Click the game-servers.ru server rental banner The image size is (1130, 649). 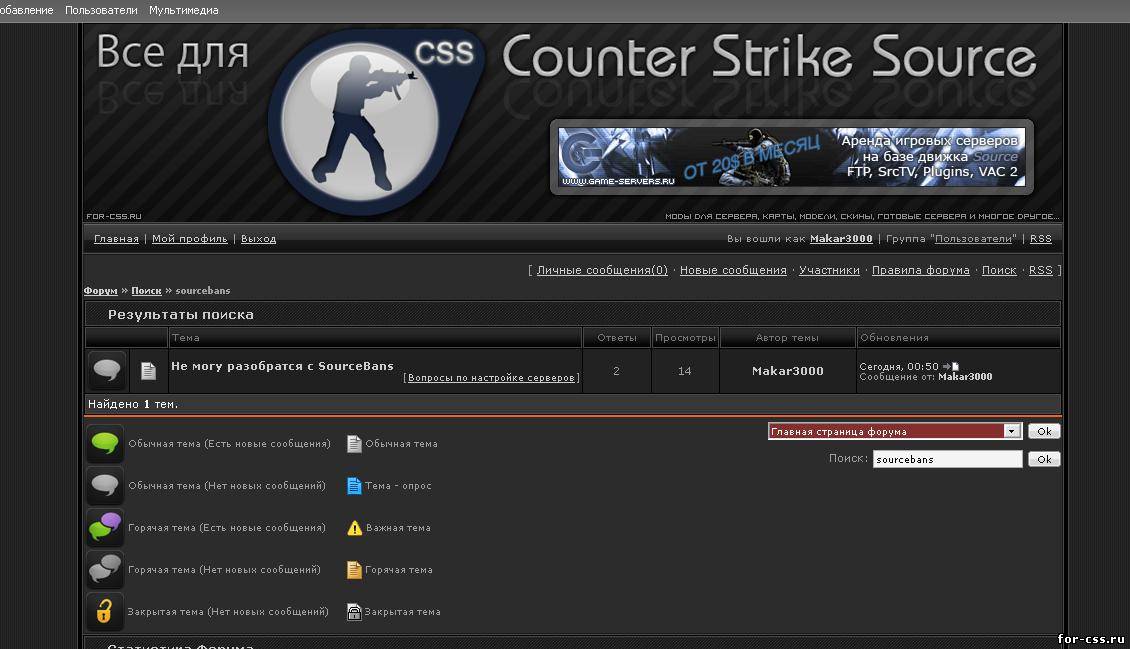tap(791, 157)
